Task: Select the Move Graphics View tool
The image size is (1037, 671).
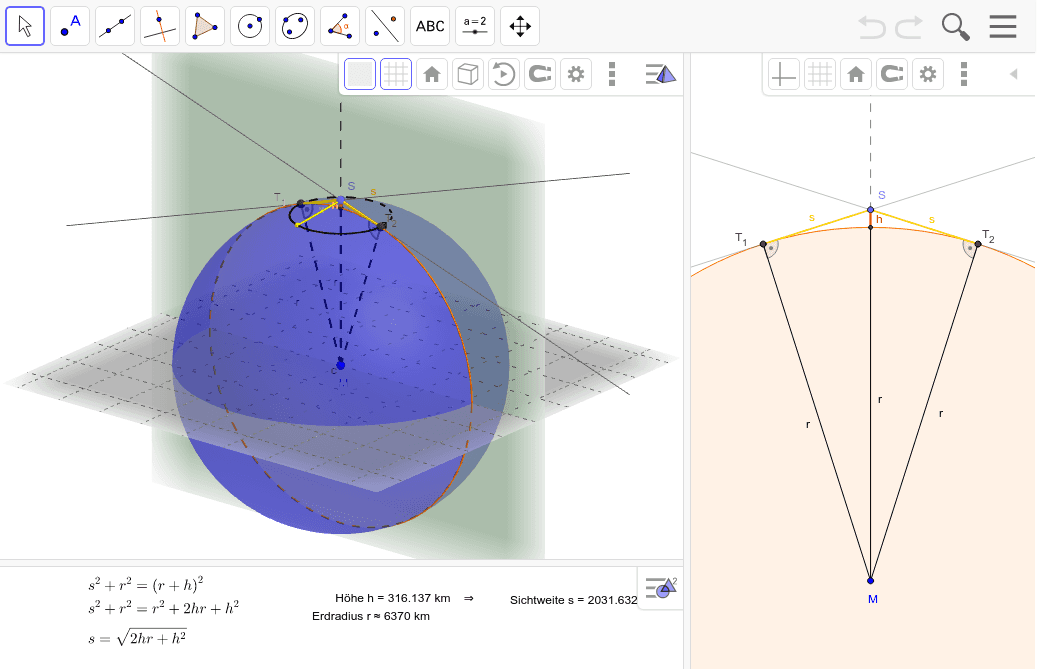Action: pyautogui.click(x=520, y=26)
